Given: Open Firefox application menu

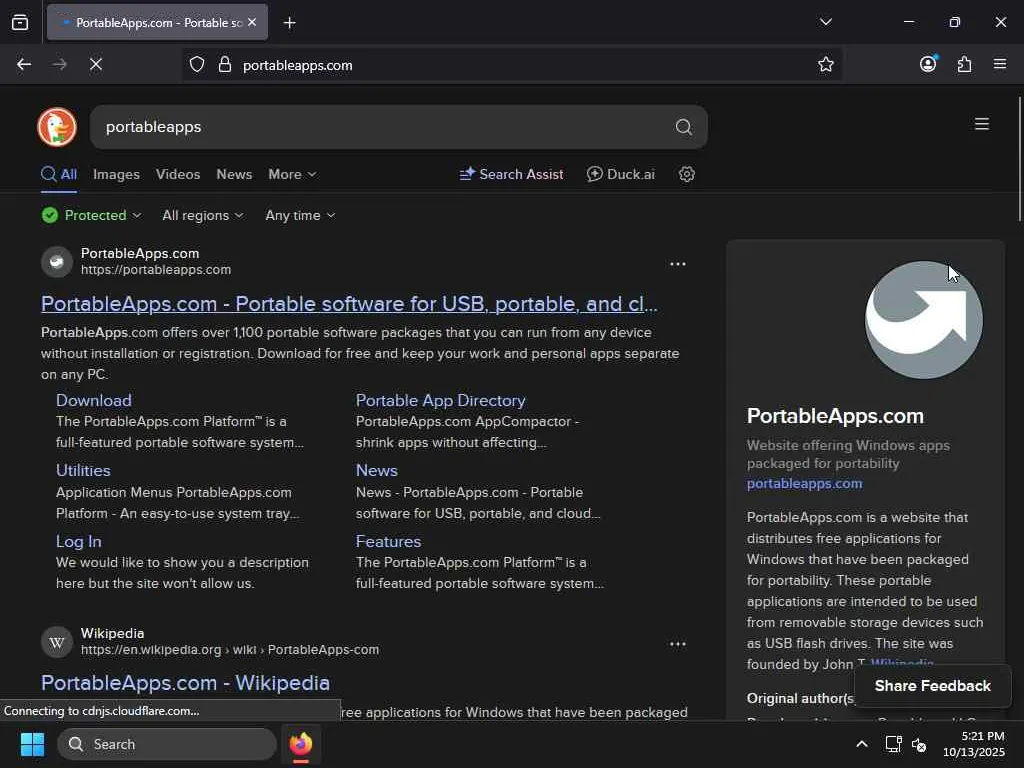Looking at the screenshot, I should tap(1000, 65).
